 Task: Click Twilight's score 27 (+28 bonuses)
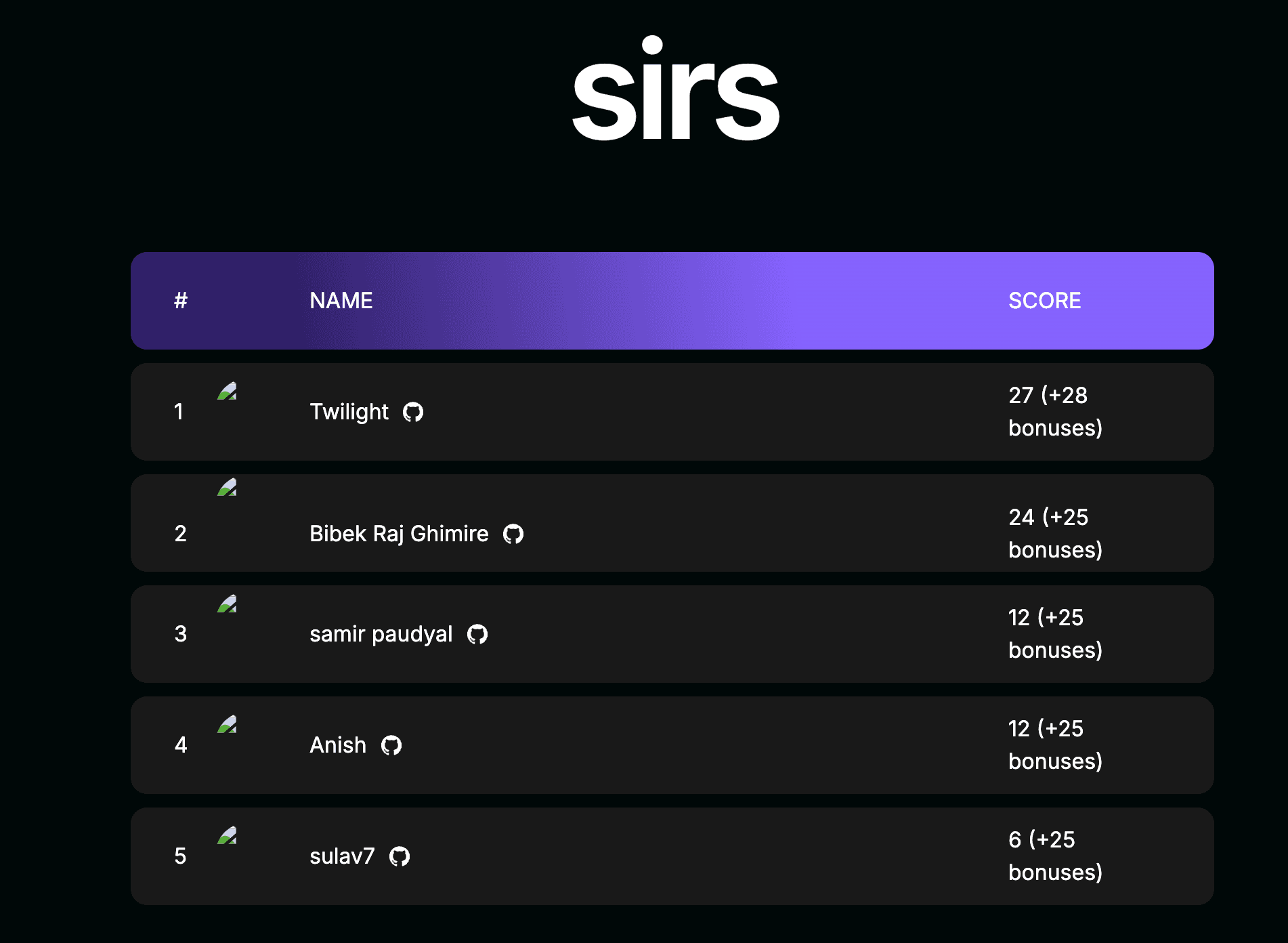pyautogui.click(x=1055, y=412)
